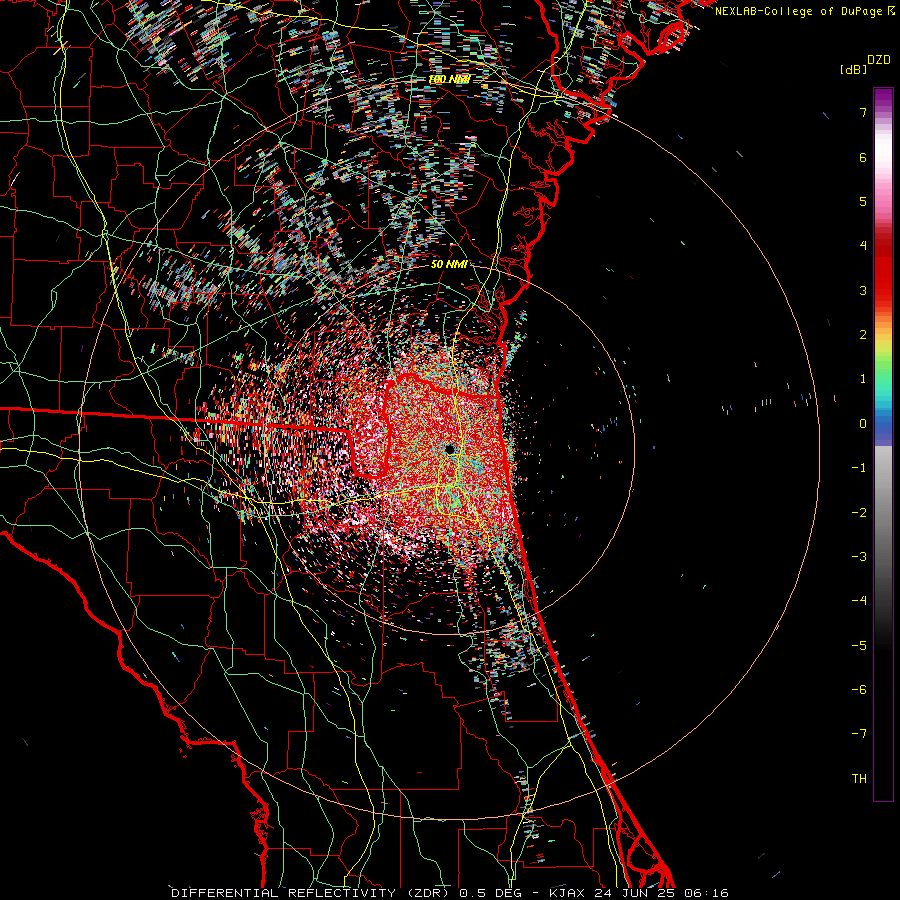The width and height of the screenshot is (900, 900).
Task: Click the [dB] unit label
Action: click(x=854, y=69)
